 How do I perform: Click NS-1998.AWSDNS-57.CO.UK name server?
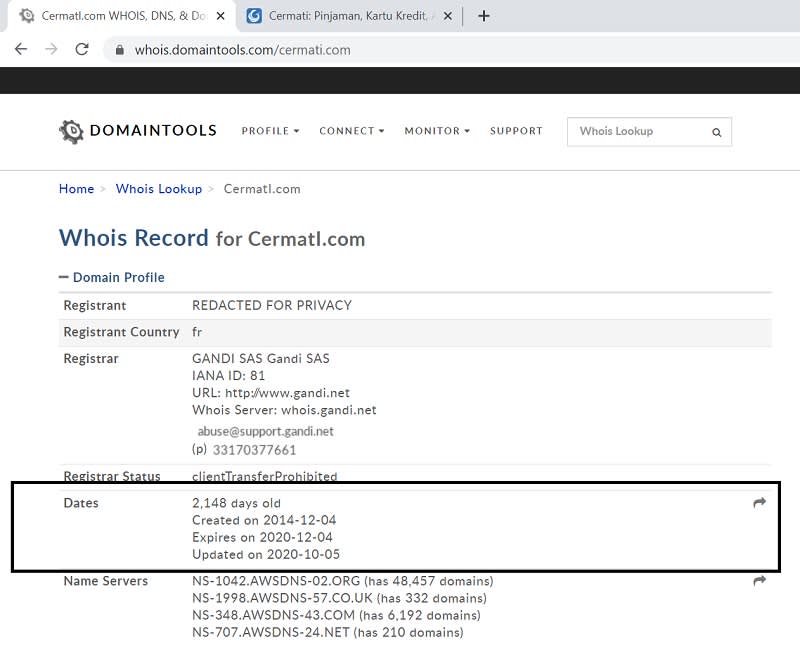(x=282, y=598)
